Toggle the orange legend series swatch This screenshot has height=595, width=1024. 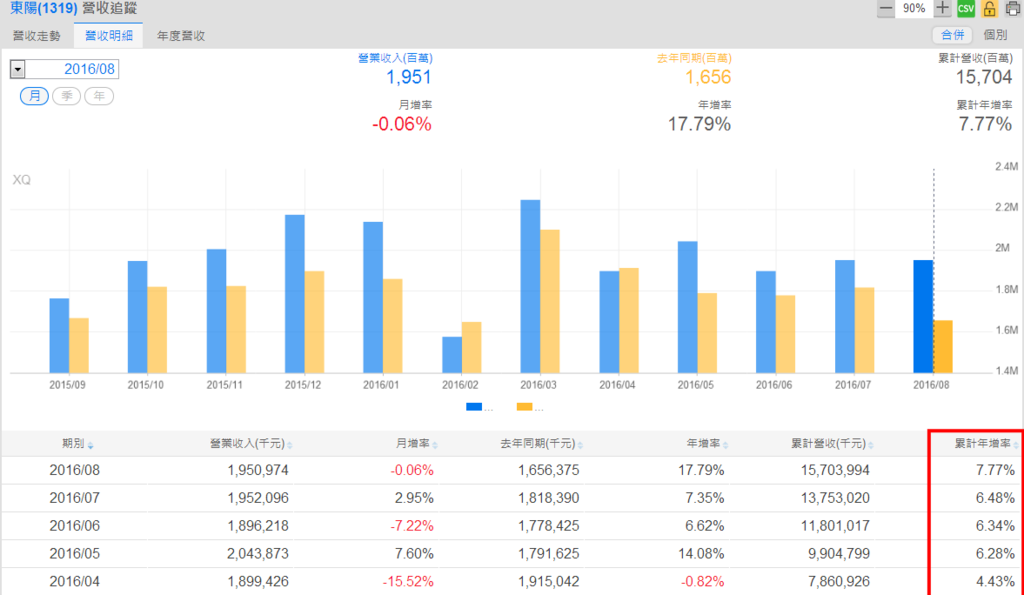click(524, 407)
